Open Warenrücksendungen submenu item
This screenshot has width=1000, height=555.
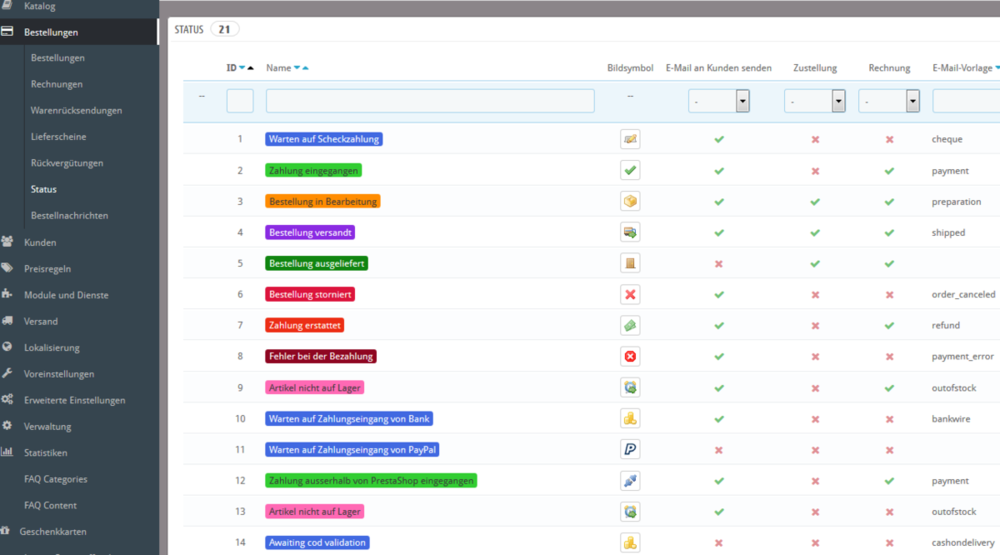pos(76,110)
